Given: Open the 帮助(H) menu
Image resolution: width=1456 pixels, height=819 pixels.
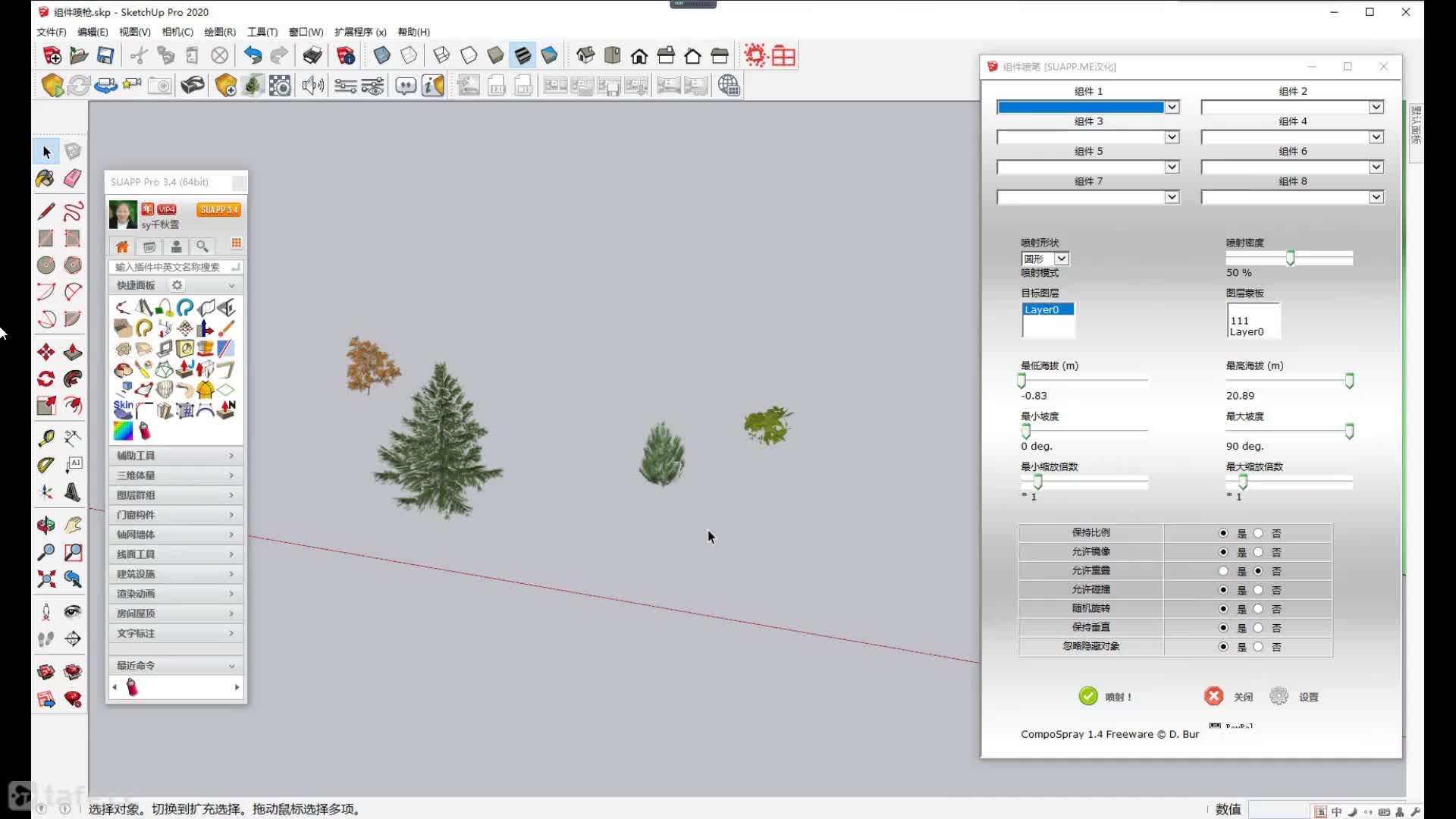Looking at the screenshot, I should (414, 32).
